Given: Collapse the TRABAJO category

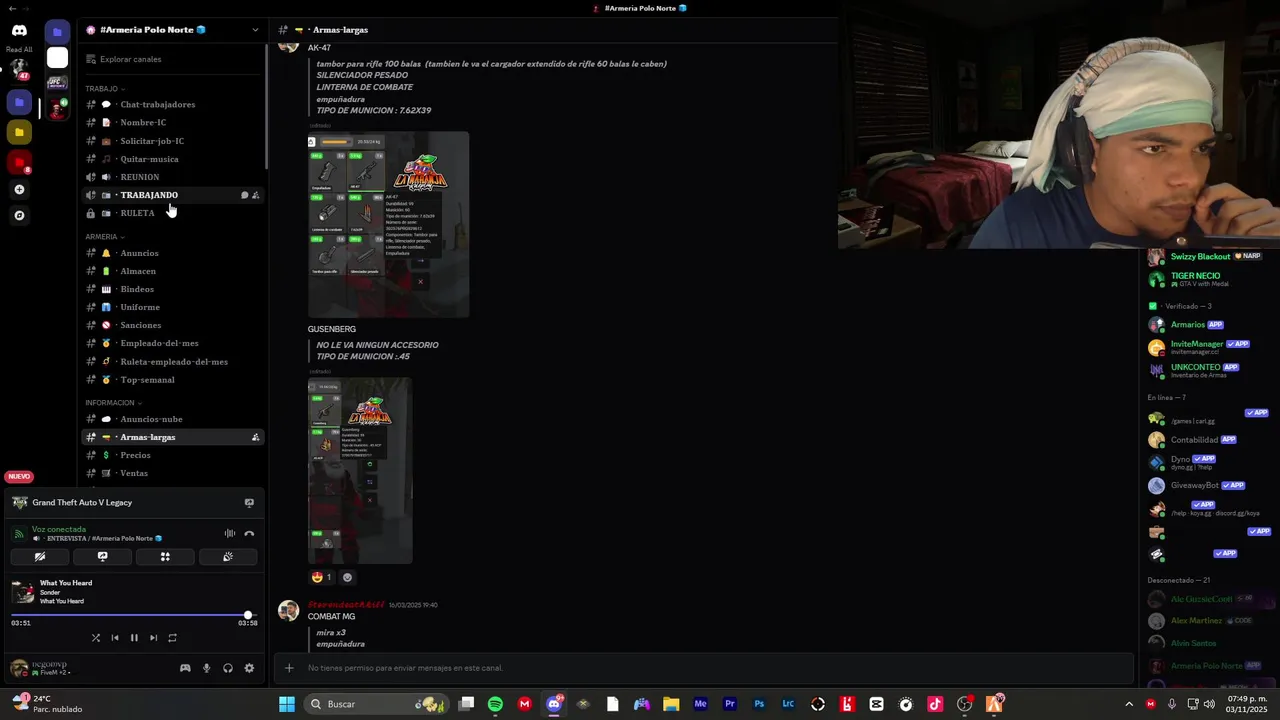Looking at the screenshot, I should tap(104, 89).
